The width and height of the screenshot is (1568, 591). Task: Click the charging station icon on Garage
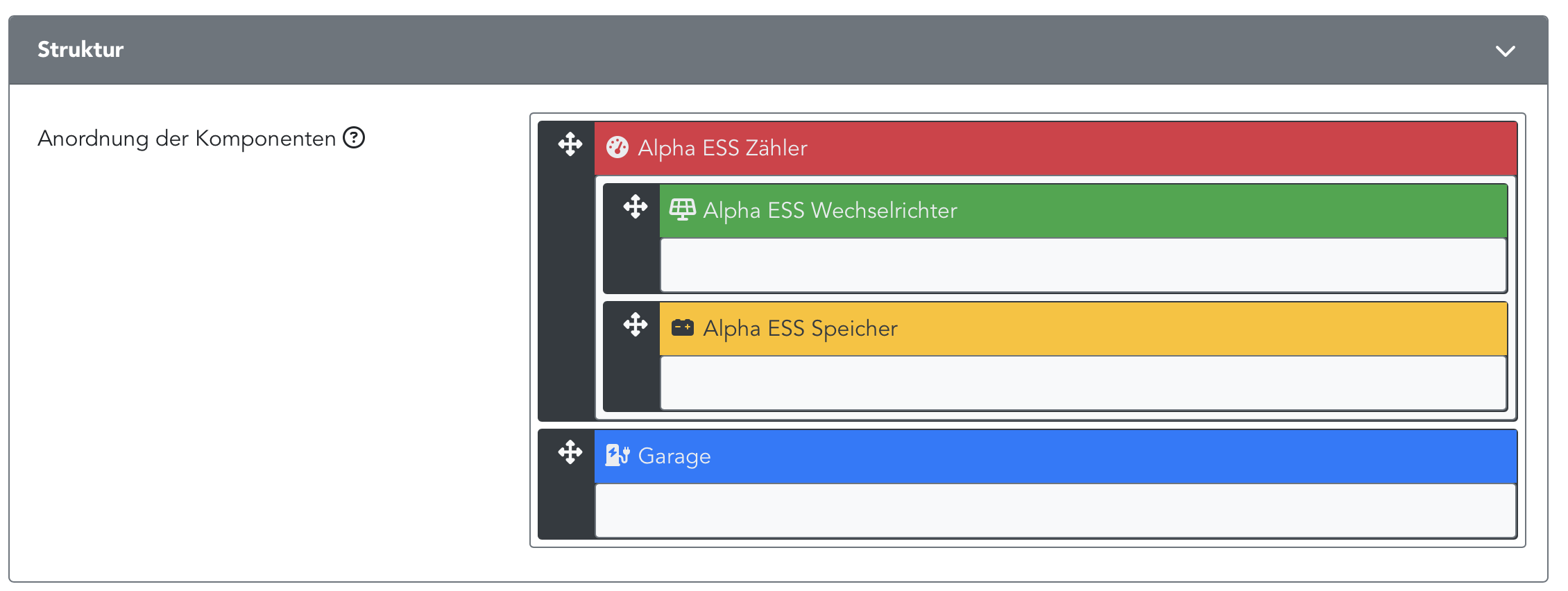(x=617, y=456)
